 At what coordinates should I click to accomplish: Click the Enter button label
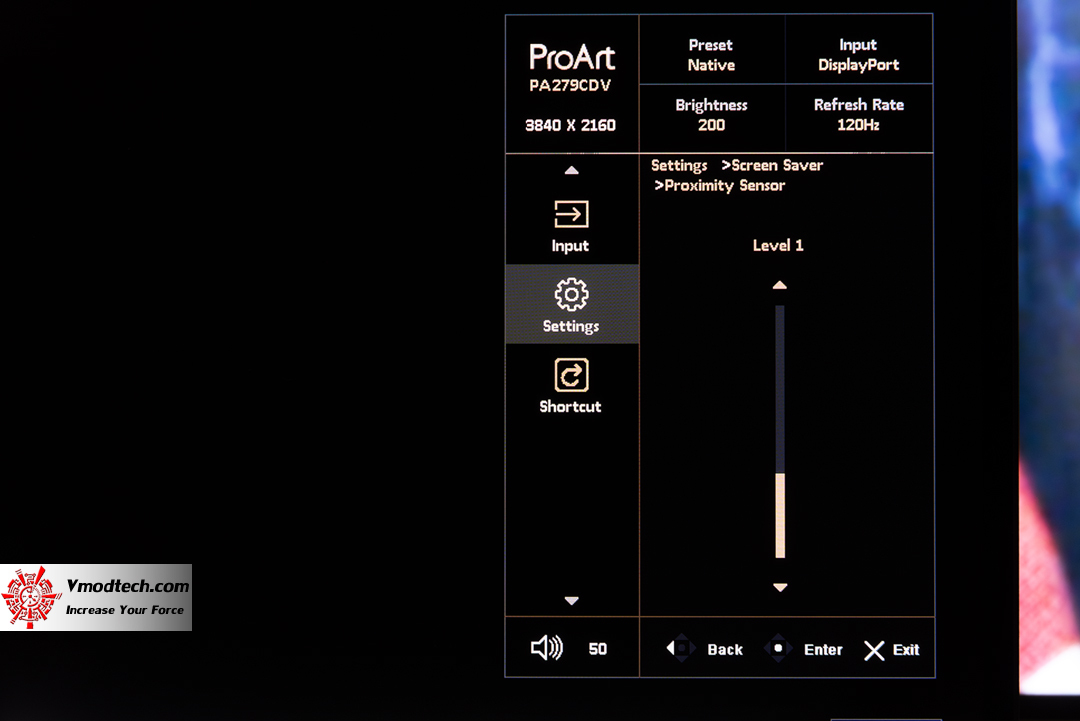tap(823, 649)
